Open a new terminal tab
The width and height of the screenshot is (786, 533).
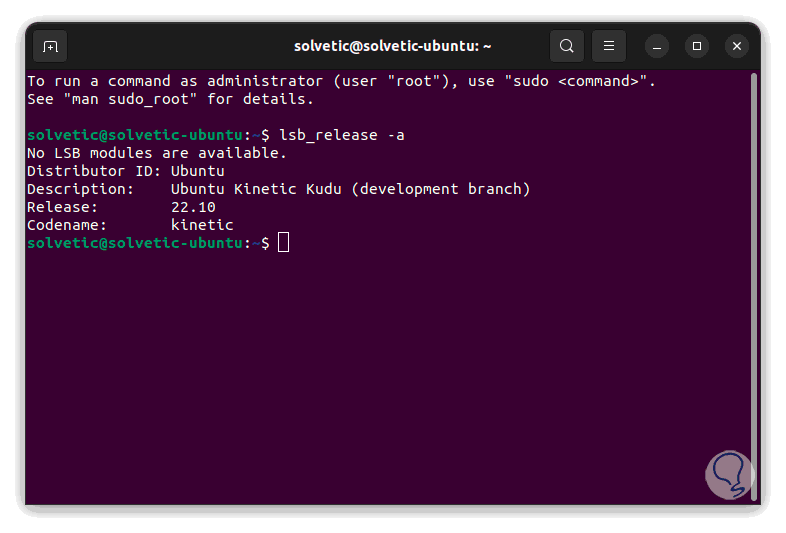(x=50, y=46)
